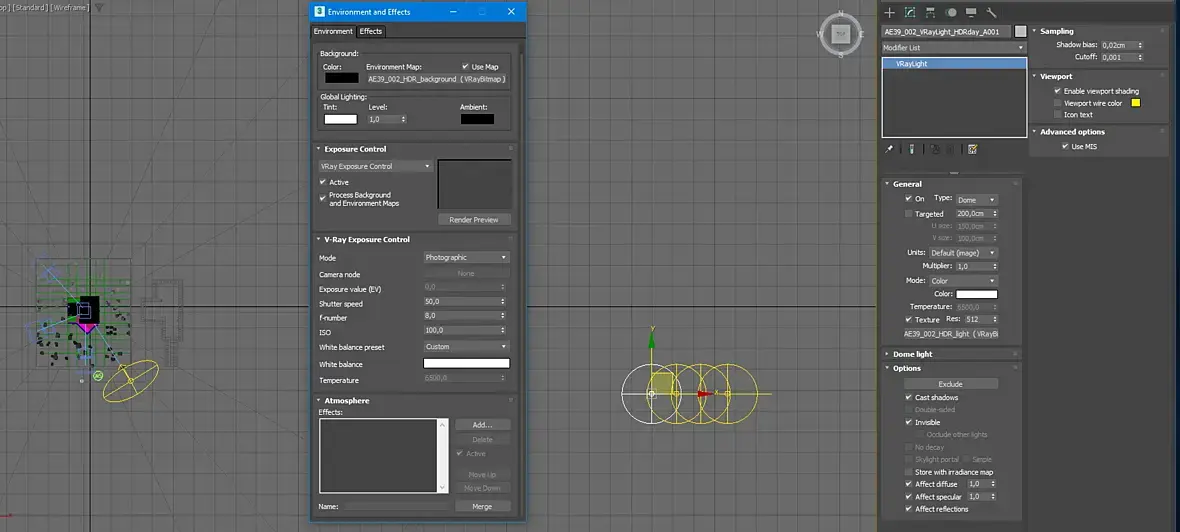Collapse the Sampling rollout

[1057, 31]
